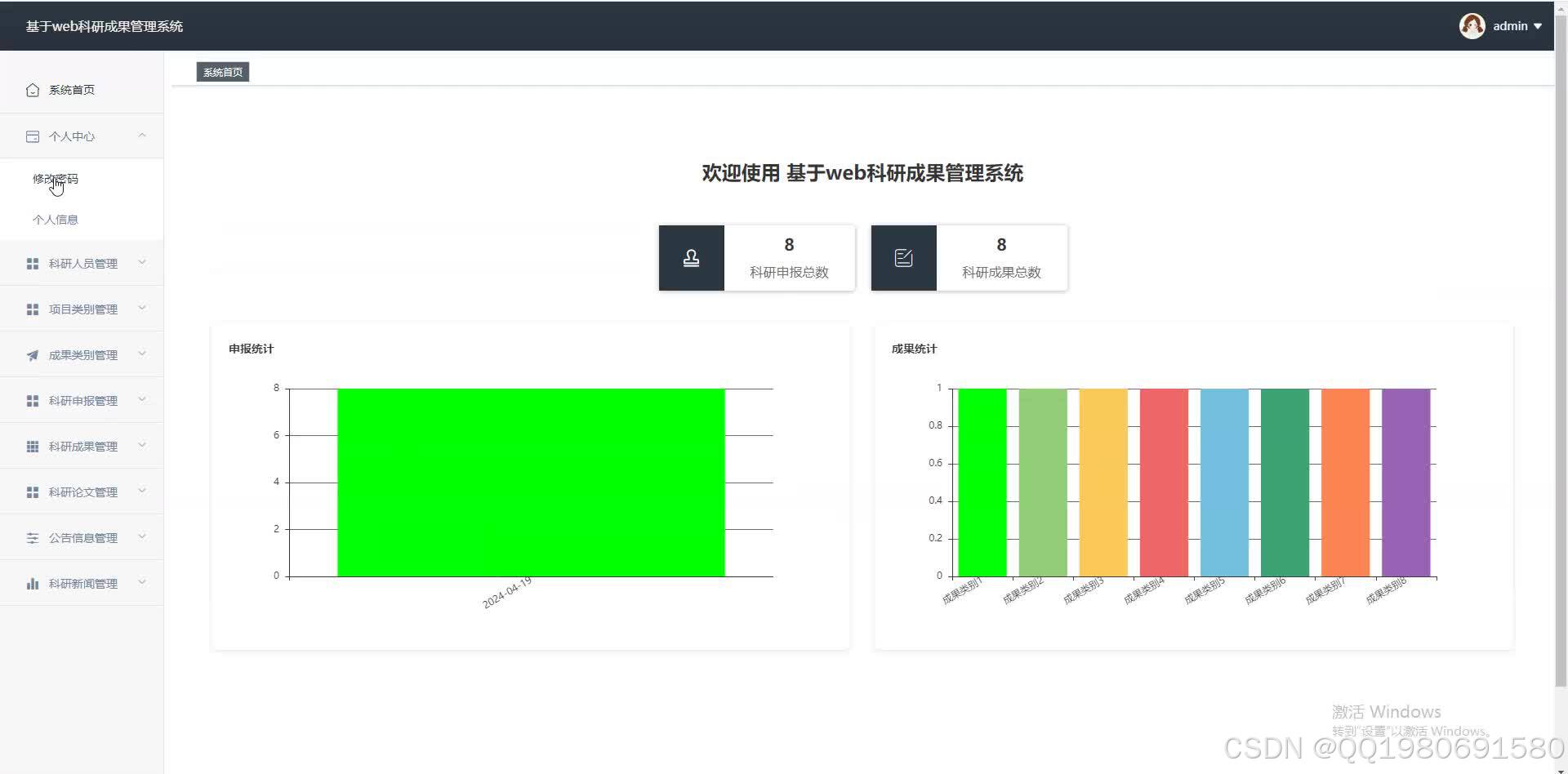Click the 个人中心 card icon
This screenshot has height=774, width=1568.
pos(33,136)
